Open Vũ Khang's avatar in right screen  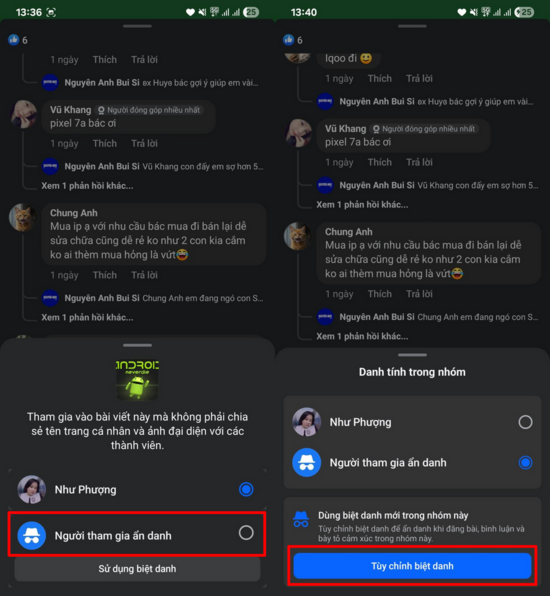point(298,133)
